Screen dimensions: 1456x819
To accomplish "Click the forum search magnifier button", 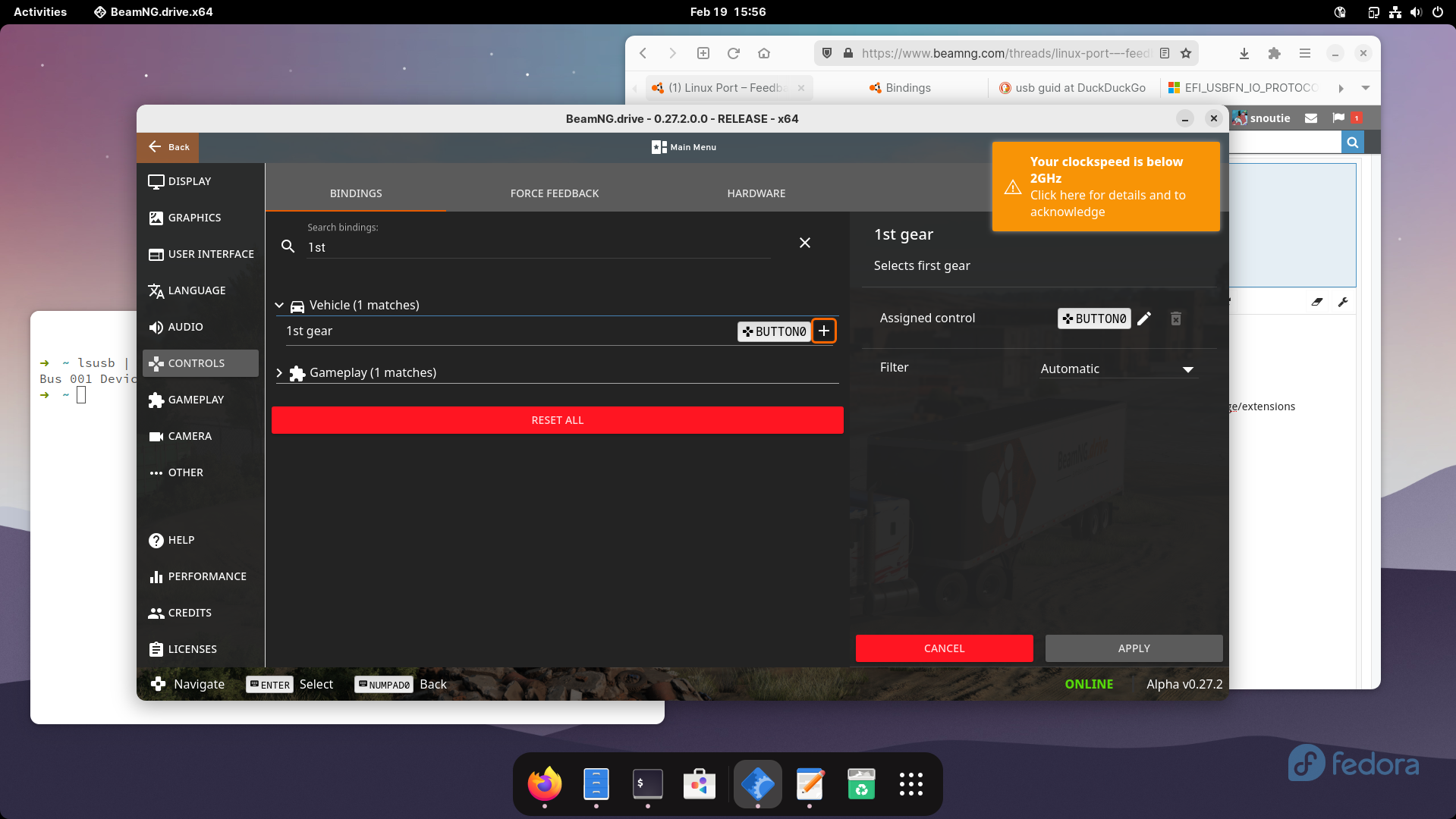I will pyautogui.click(x=1353, y=142).
